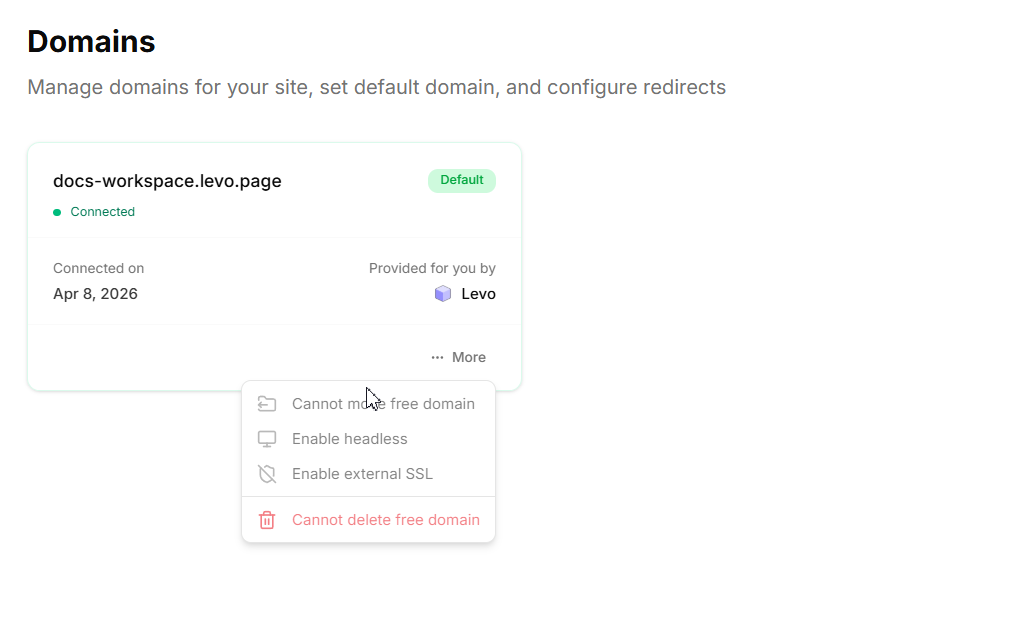Click the Domains page heading
This screenshot has width=1014, height=622.
(91, 42)
